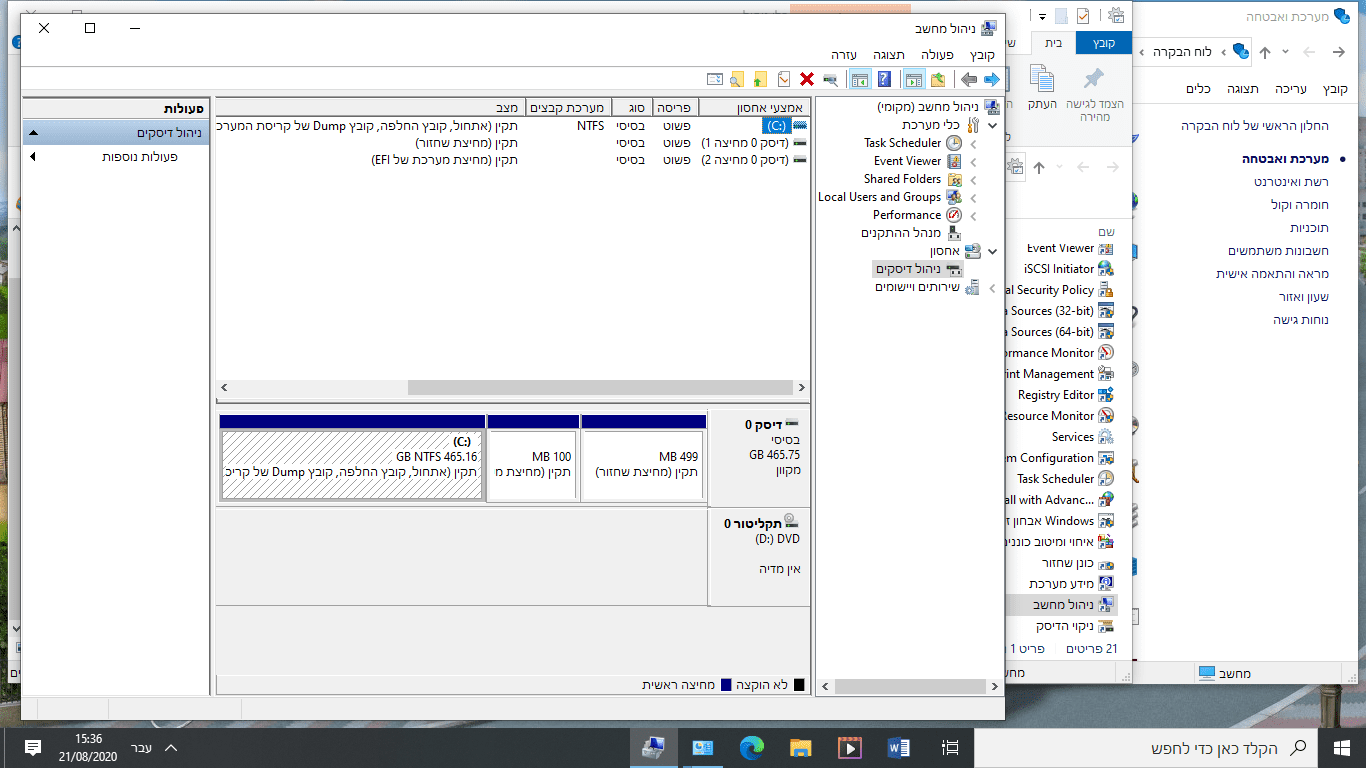
Task: Open the 'פעולה' menu
Action: (937, 55)
